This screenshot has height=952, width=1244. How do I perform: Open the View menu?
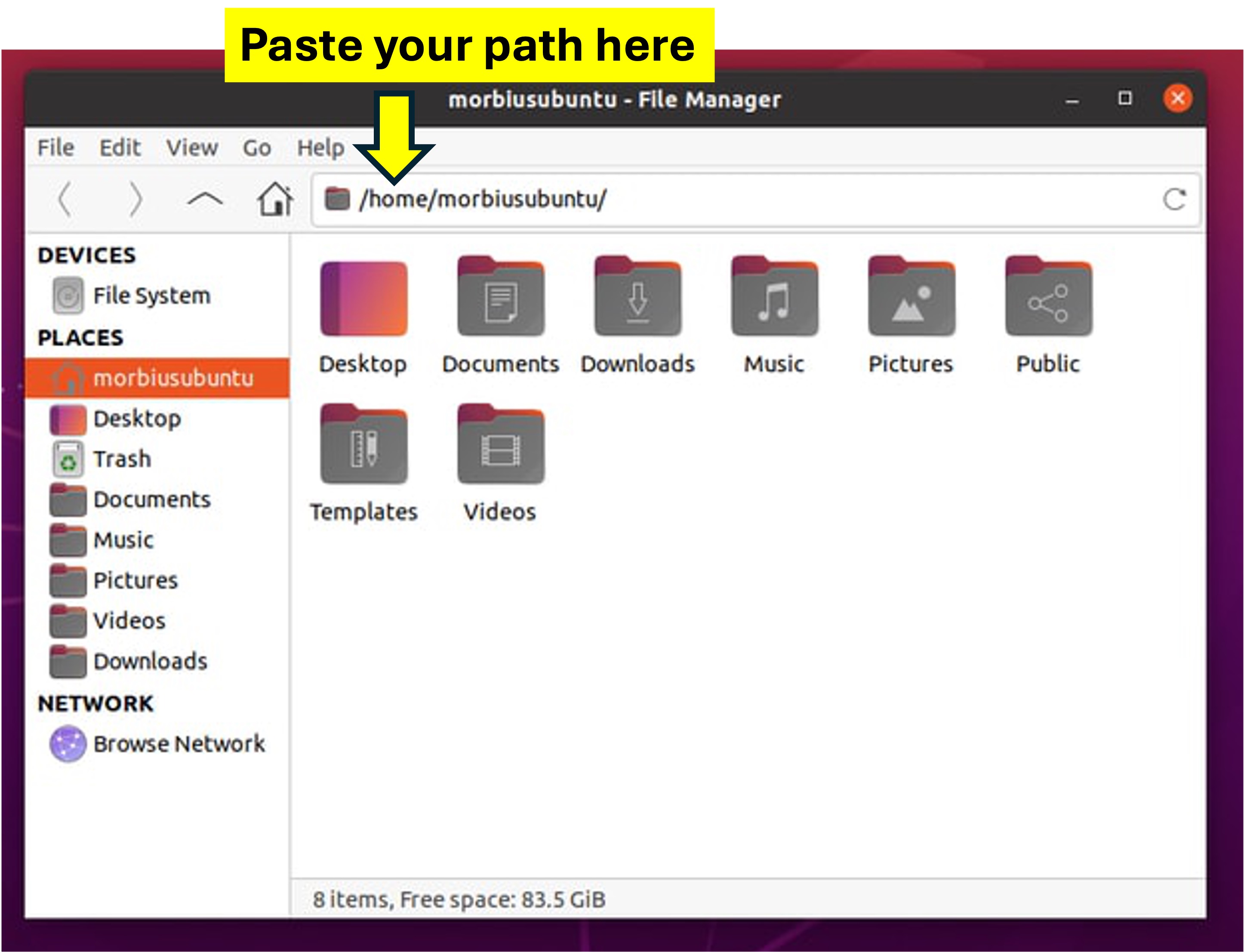(192, 148)
